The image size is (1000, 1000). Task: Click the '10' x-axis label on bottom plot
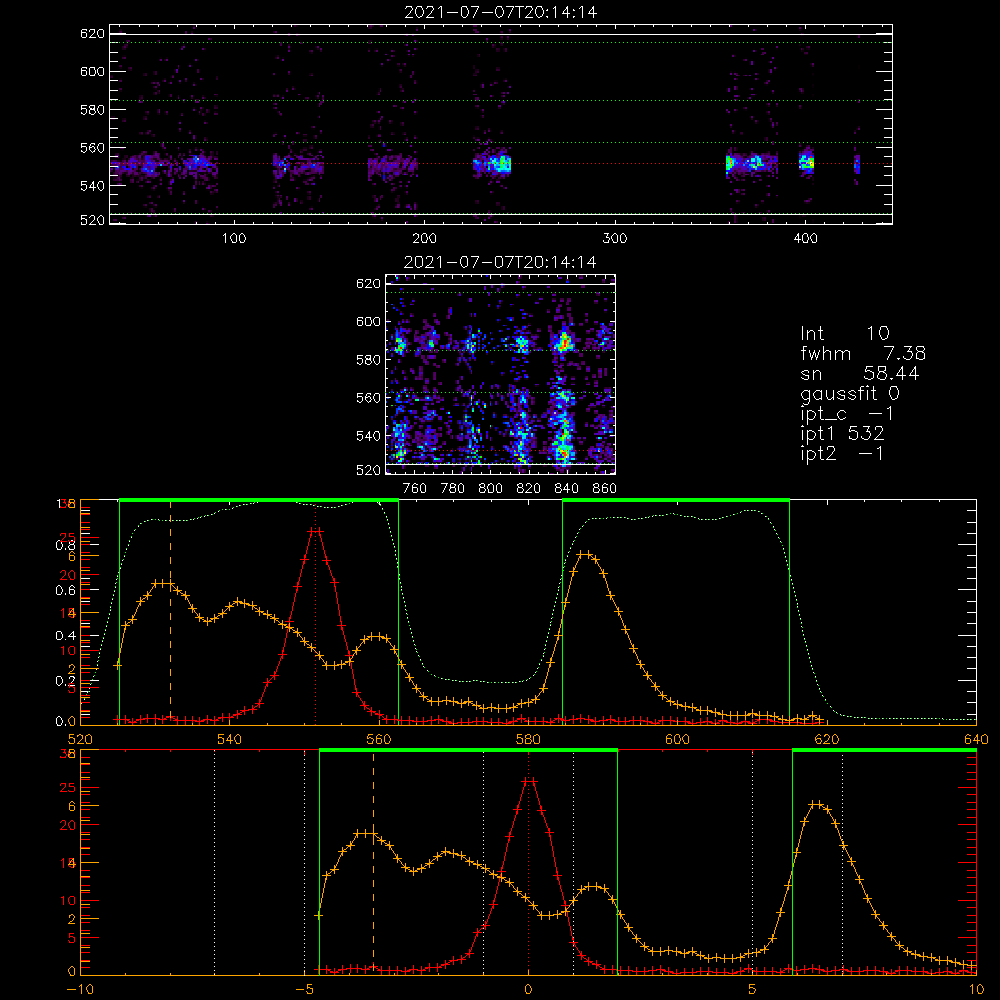click(x=976, y=990)
